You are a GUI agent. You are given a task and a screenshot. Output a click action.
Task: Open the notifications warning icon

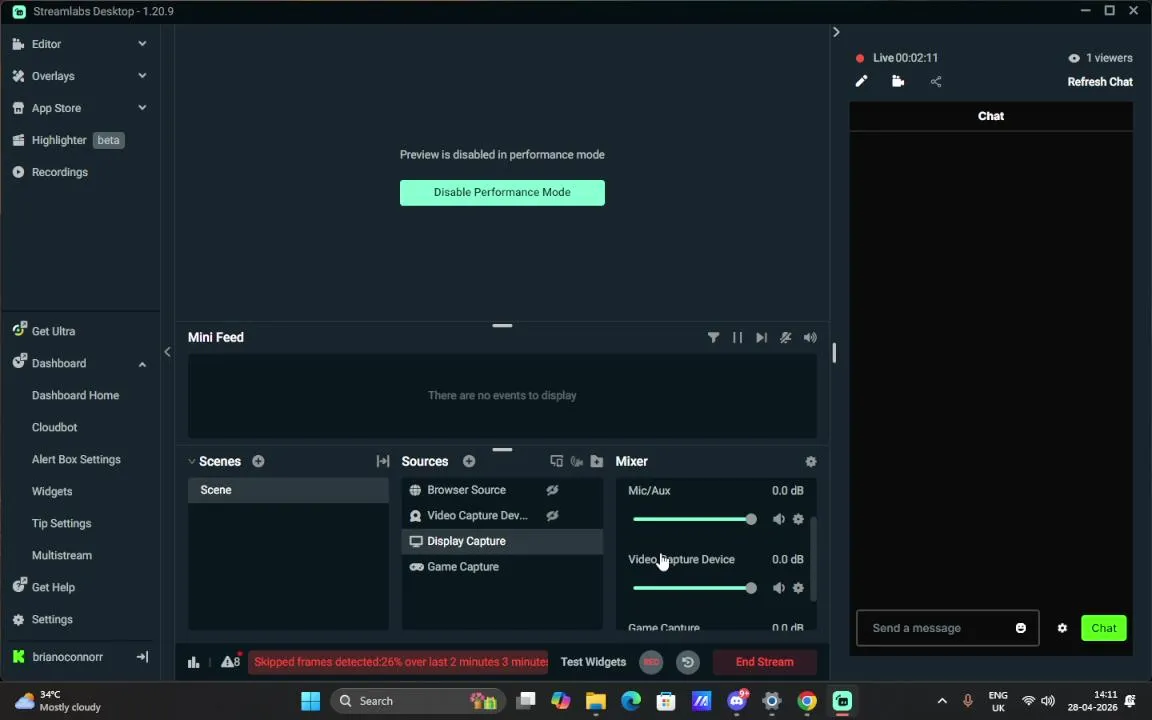[x=231, y=661]
